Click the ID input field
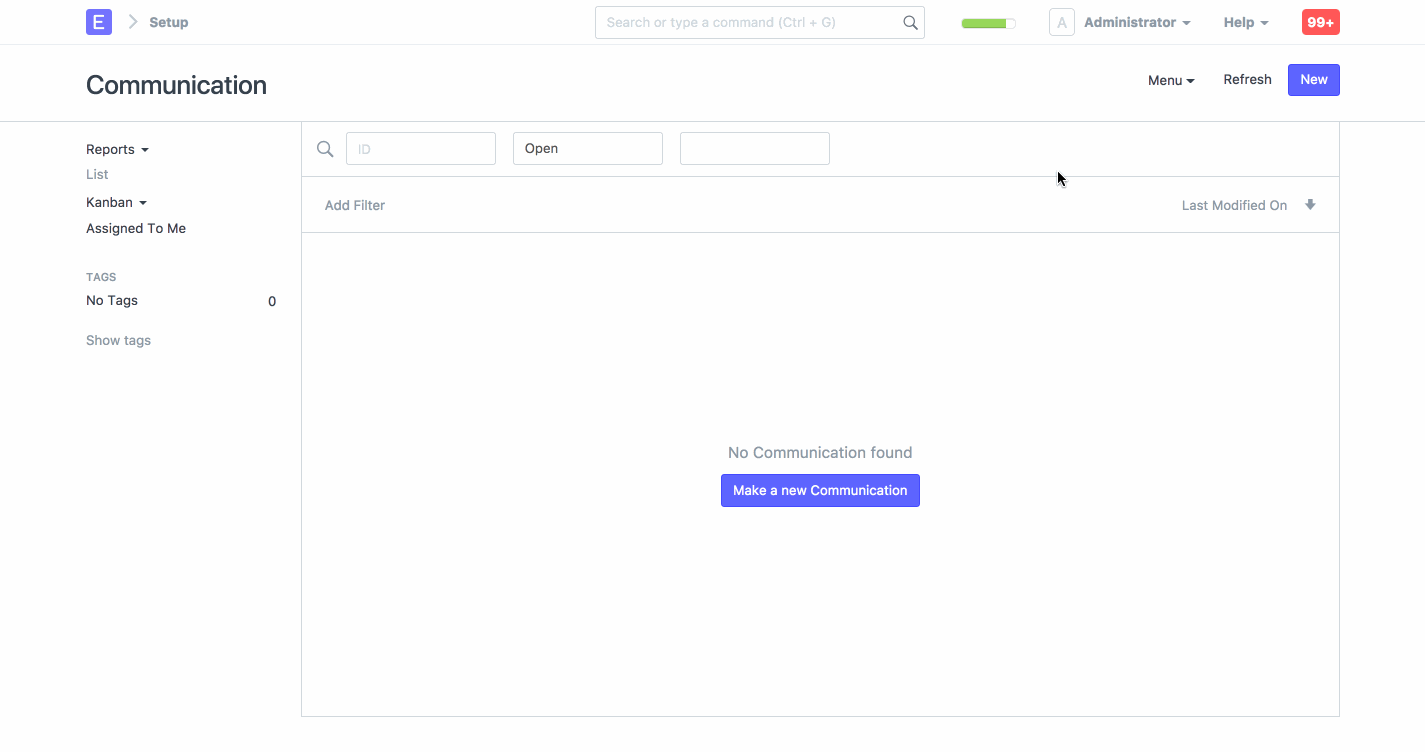 click(x=420, y=148)
